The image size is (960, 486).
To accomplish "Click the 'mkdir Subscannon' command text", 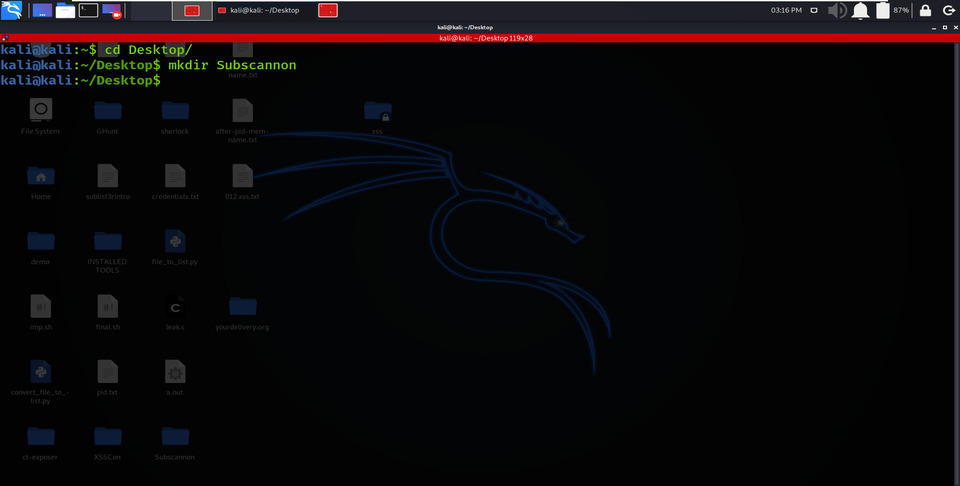I will pyautogui.click(x=232, y=65).
